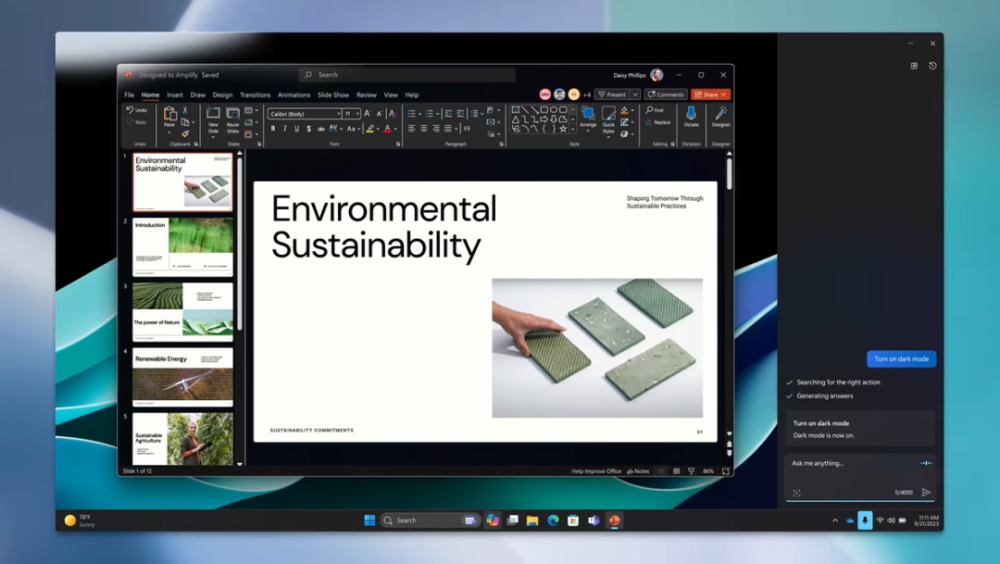Click Replace in Editing group
Image resolution: width=1000 pixels, height=564 pixels.
click(x=658, y=122)
